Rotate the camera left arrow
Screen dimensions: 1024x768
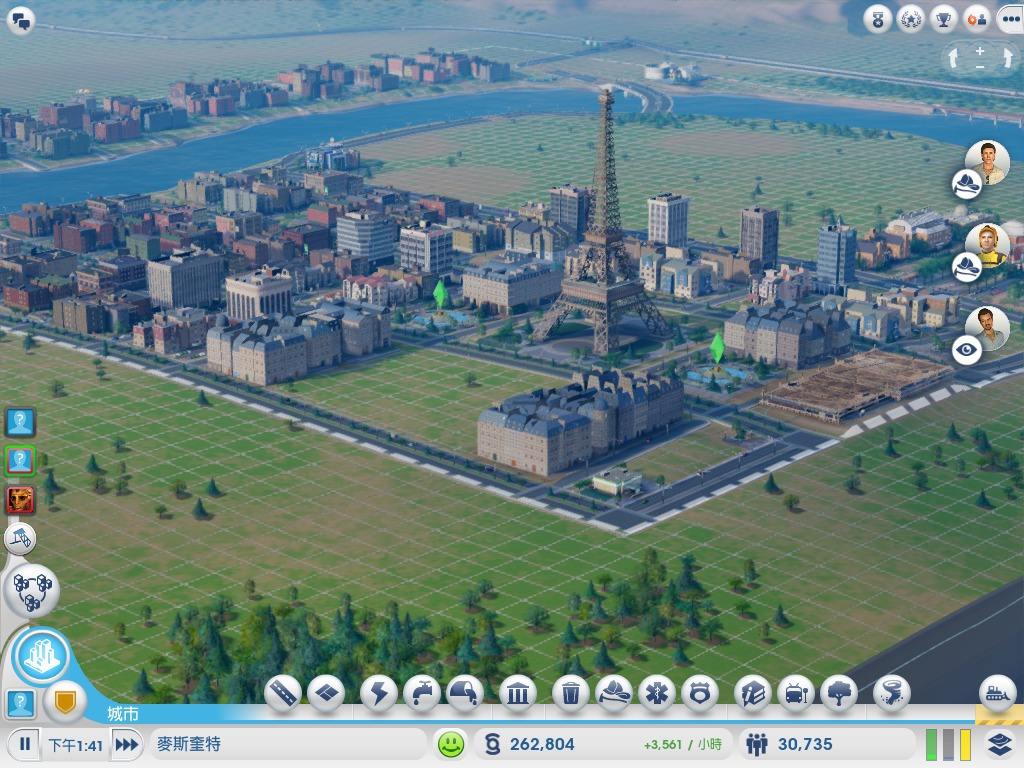953,59
